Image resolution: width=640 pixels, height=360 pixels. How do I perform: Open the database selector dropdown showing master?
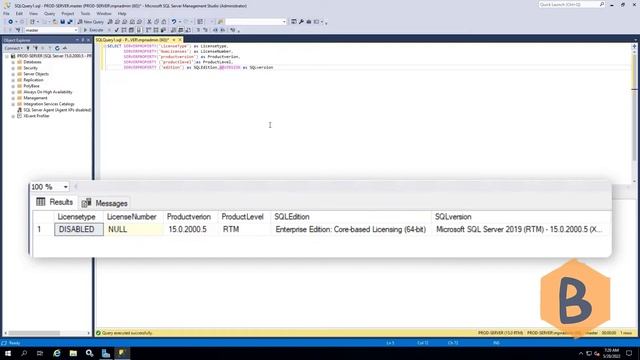click(x=51, y=30)
